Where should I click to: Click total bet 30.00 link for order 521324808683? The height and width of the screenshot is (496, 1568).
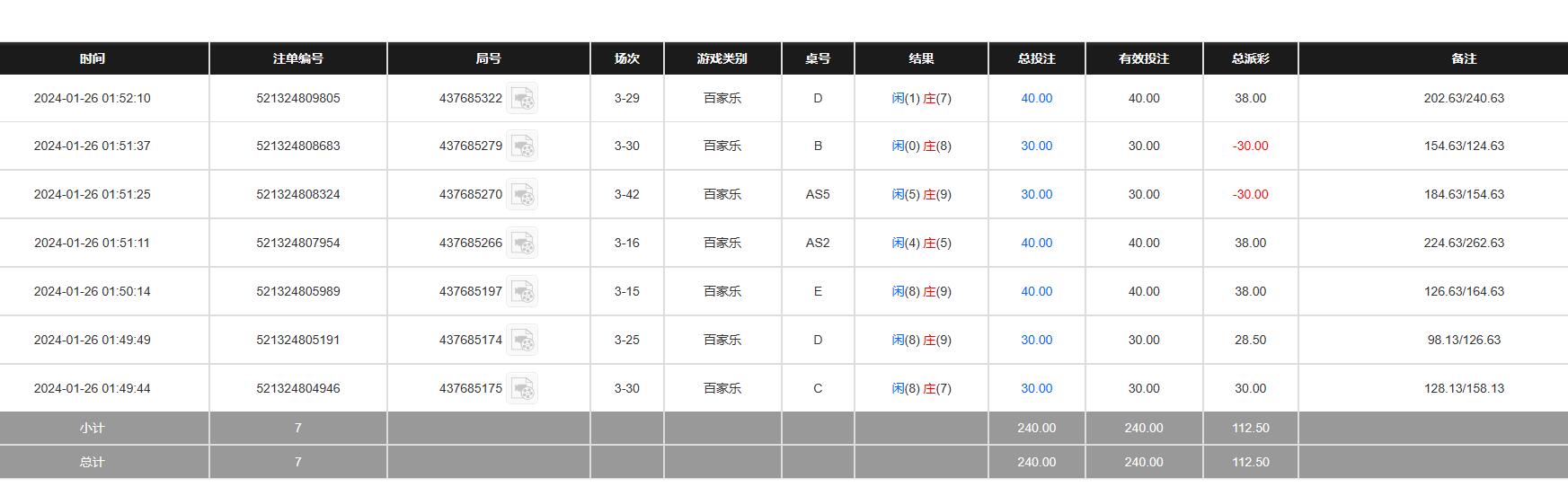tap(1036, 146)
